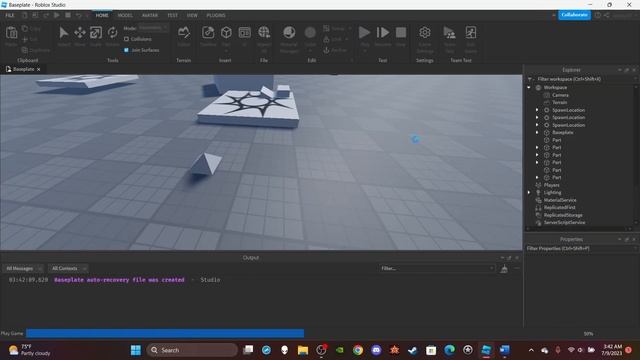Switch to the HOME tab
This screenshot has width=640, height=360.
point(102,15)
